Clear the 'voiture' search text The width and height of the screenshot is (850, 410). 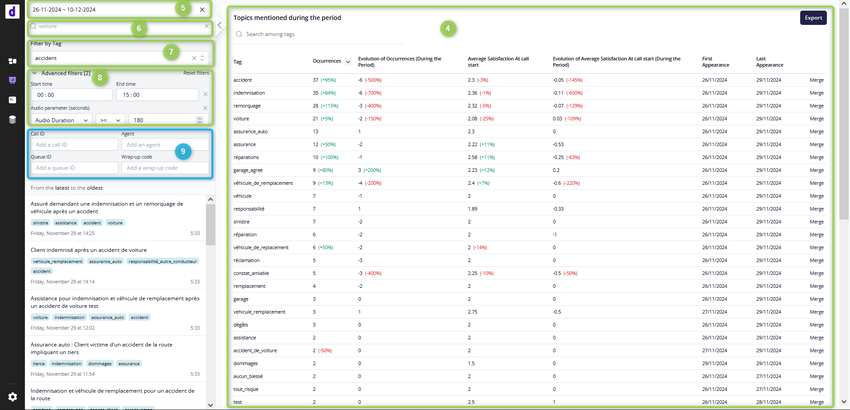tap(206, 27)
